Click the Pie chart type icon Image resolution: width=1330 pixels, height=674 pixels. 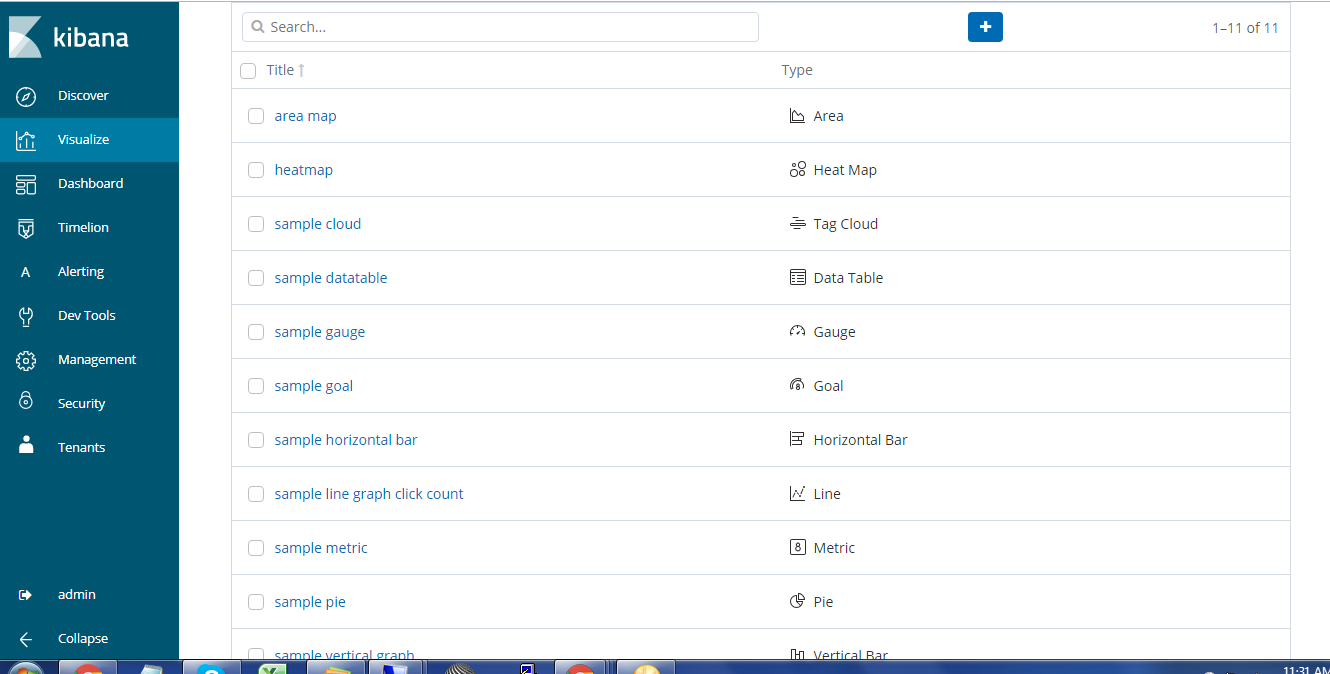point(797,602)
